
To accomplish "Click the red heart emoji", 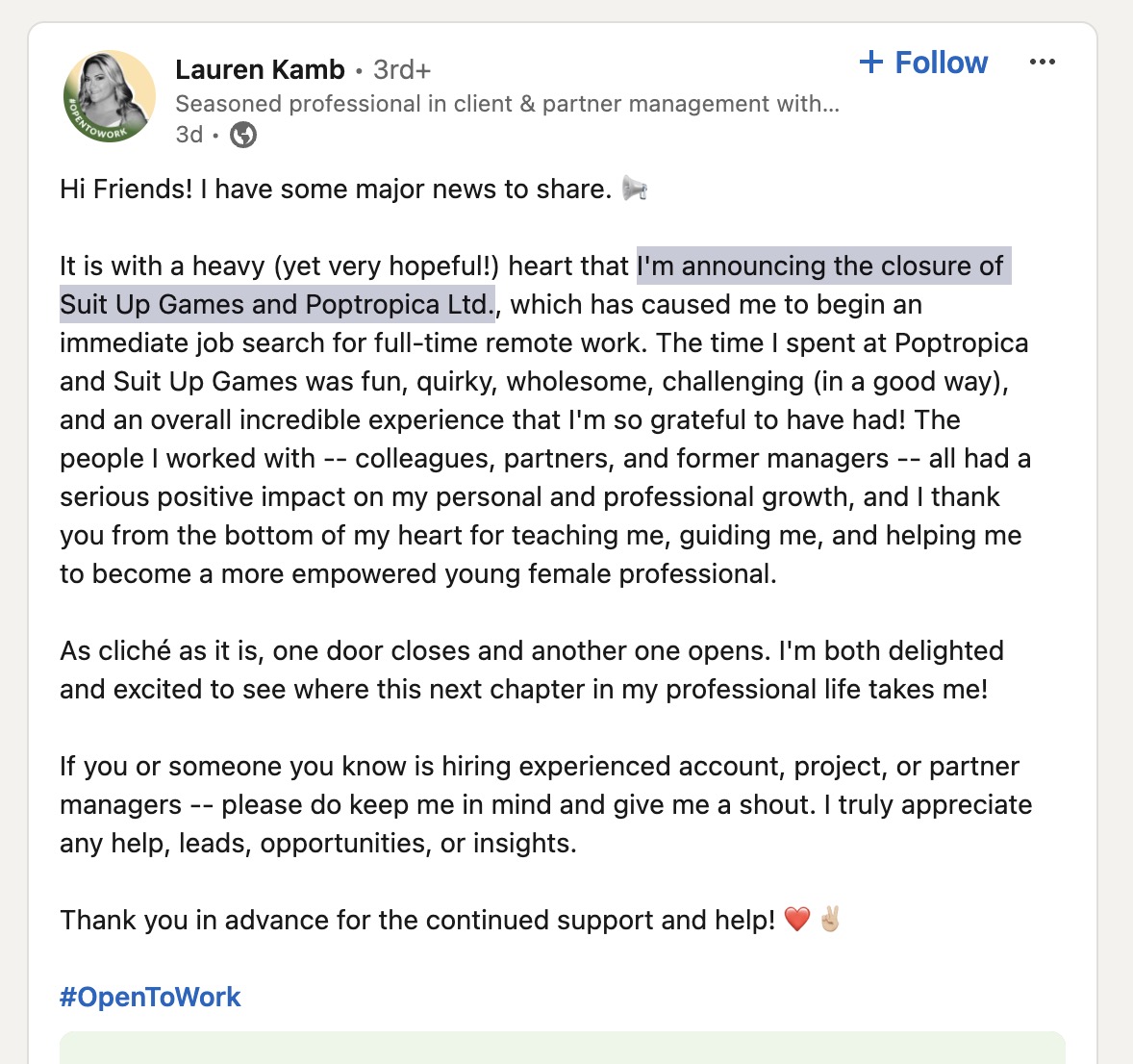I will point(797,920).
